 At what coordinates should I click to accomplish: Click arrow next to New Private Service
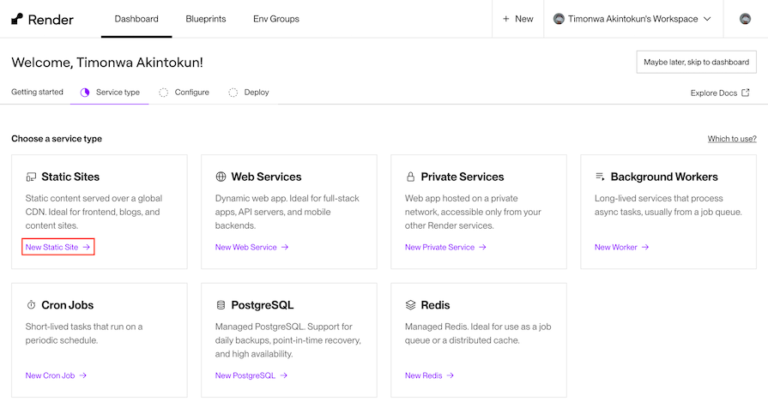482,247
